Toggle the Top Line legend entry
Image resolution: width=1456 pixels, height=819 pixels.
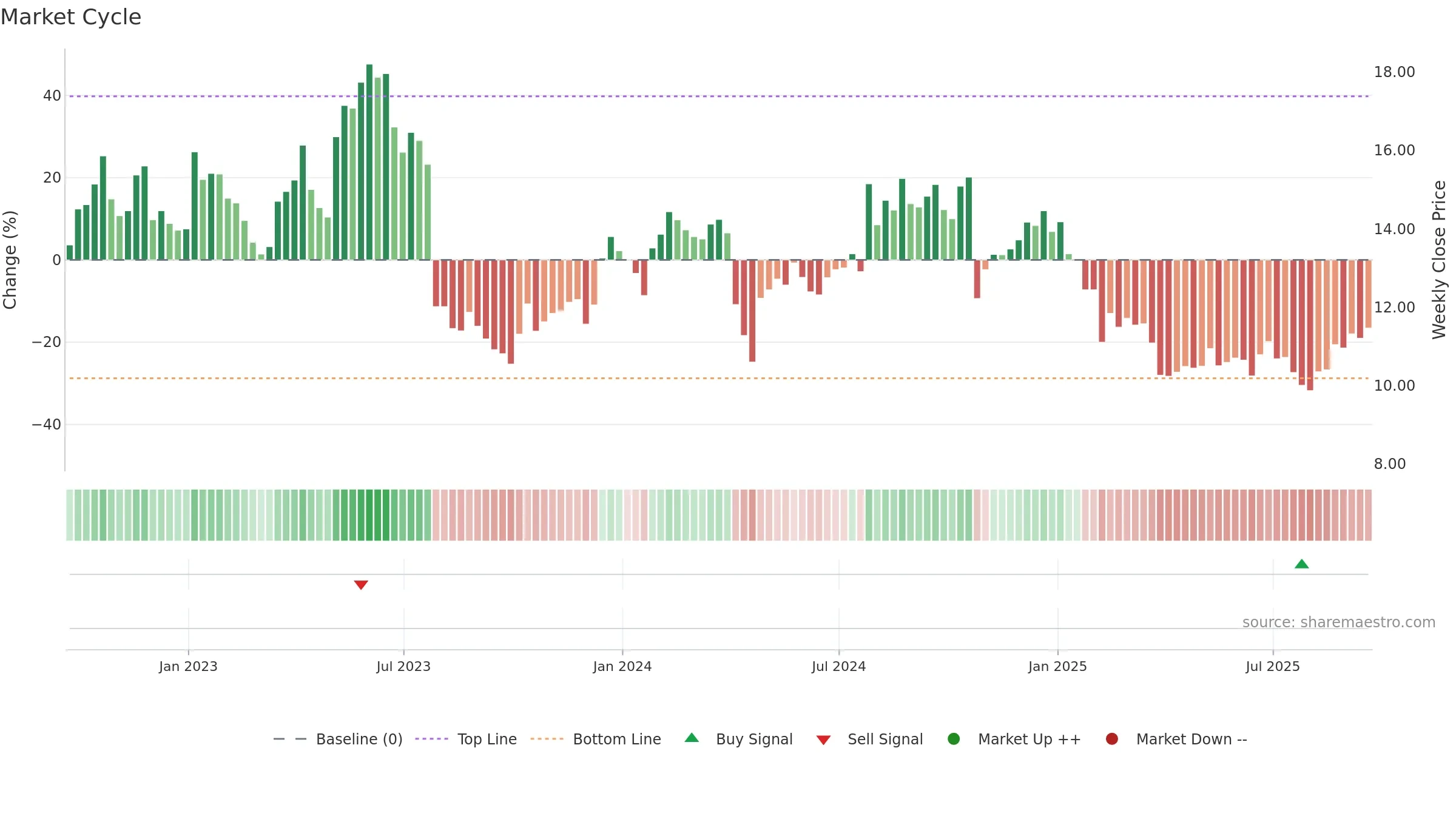[x=466, y=739]
